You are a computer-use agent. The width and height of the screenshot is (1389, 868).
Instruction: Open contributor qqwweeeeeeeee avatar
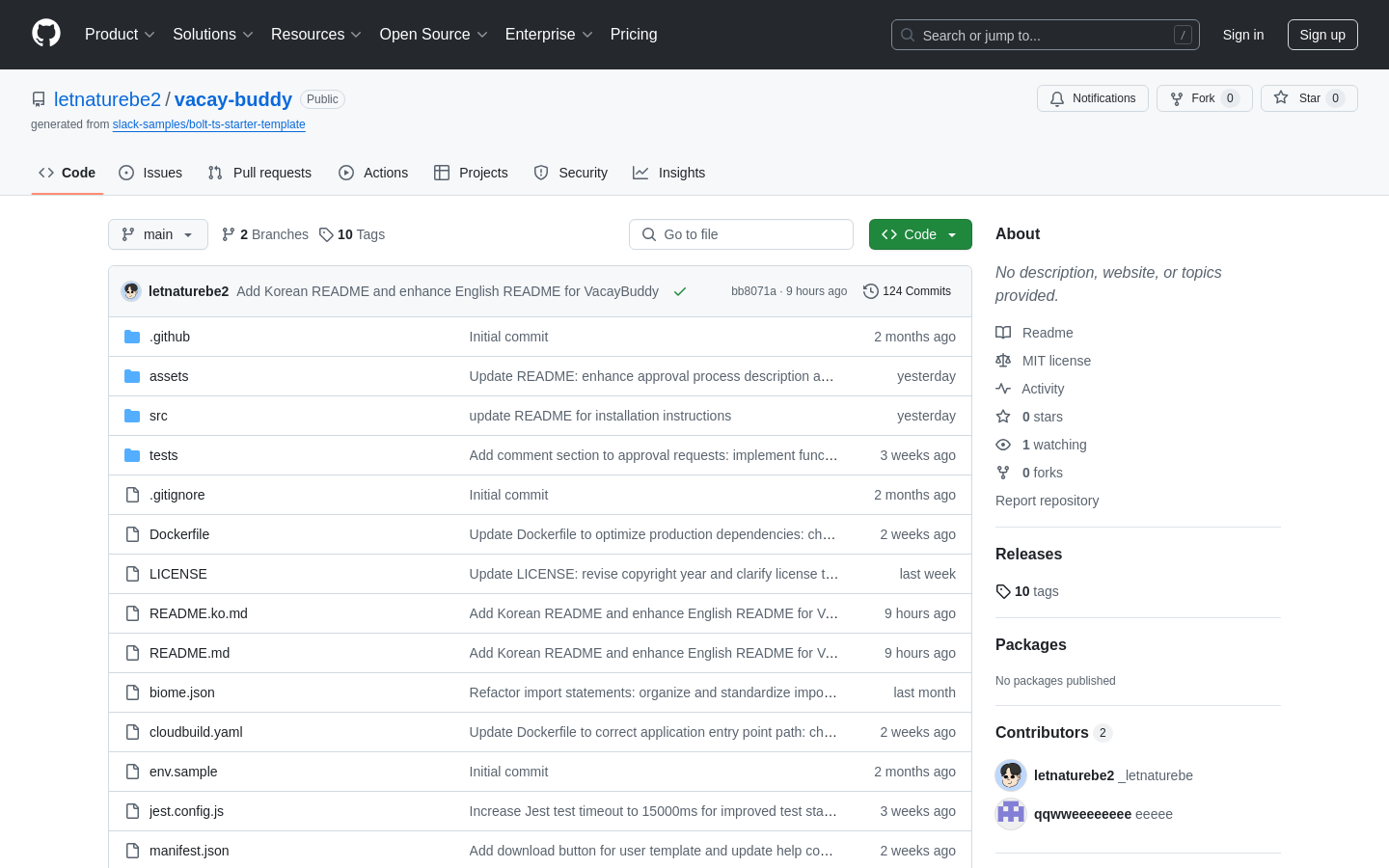click(1011, 814)
